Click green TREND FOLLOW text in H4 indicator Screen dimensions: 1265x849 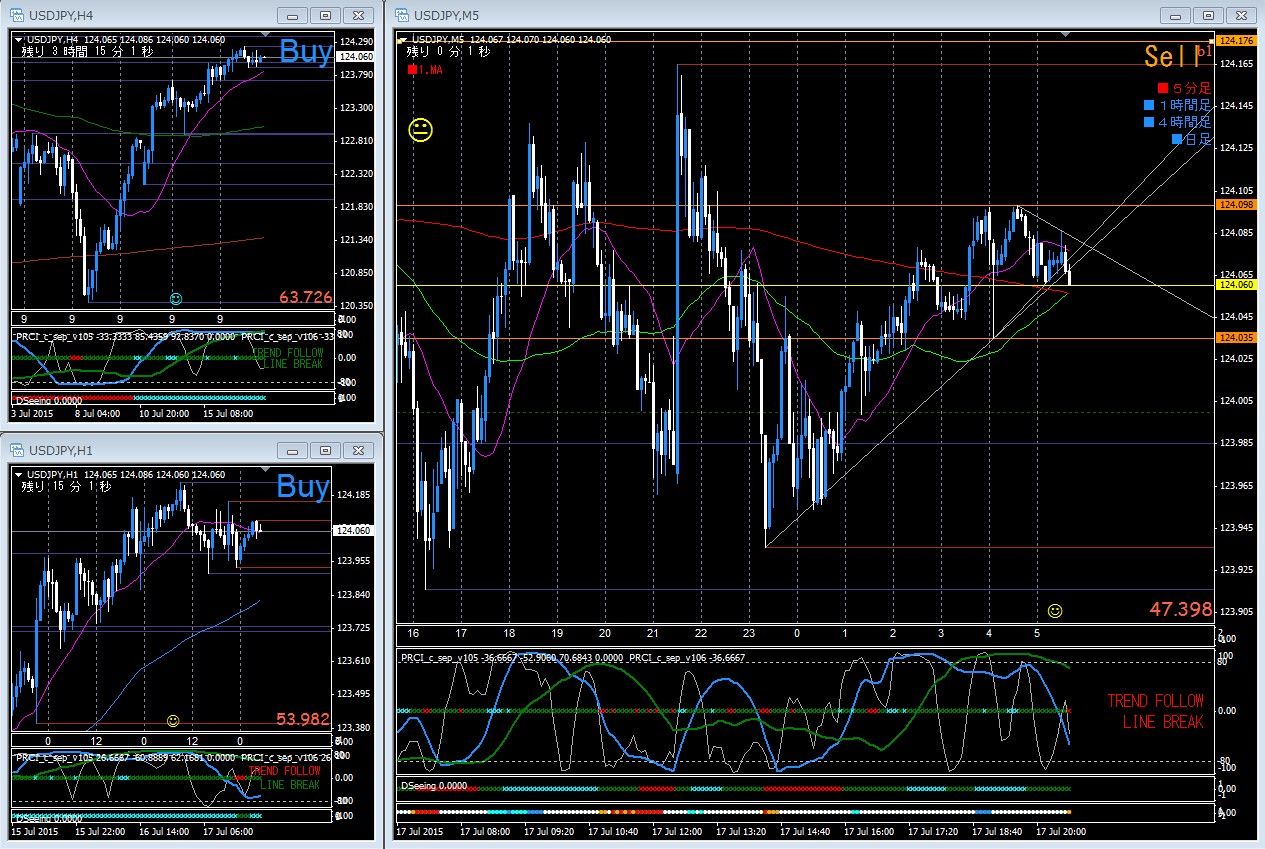289,353
